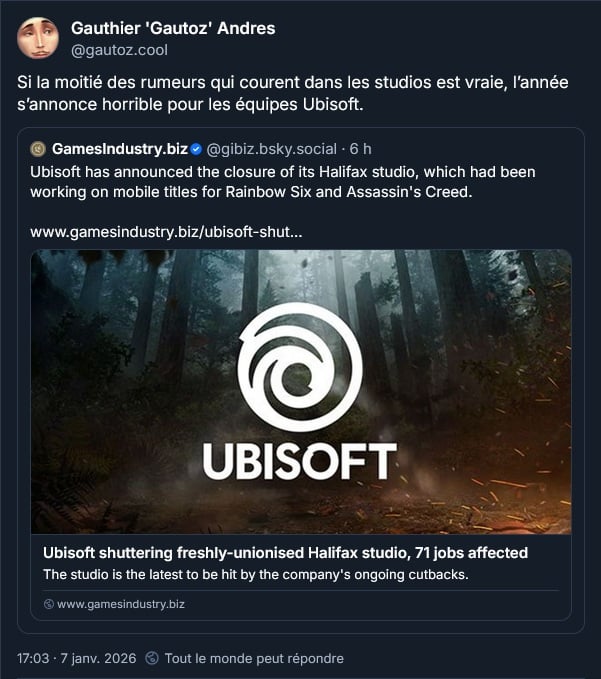This screenshot has width=601, height=679.
Task: Click the Ubisoft swirl logo
Action: coord(300,366)
